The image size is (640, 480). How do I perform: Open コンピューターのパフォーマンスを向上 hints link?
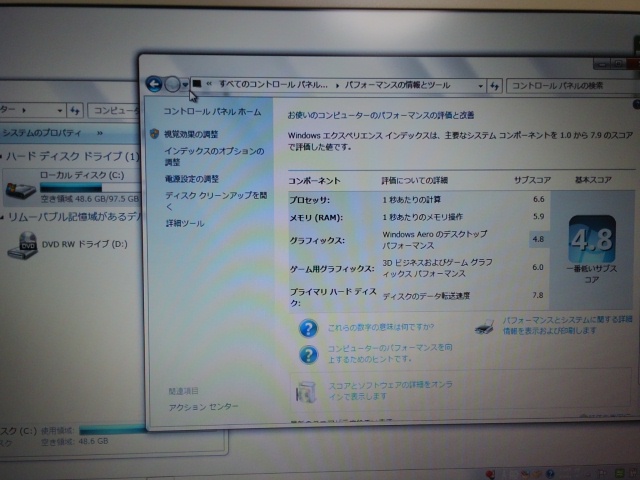(390, 353)
